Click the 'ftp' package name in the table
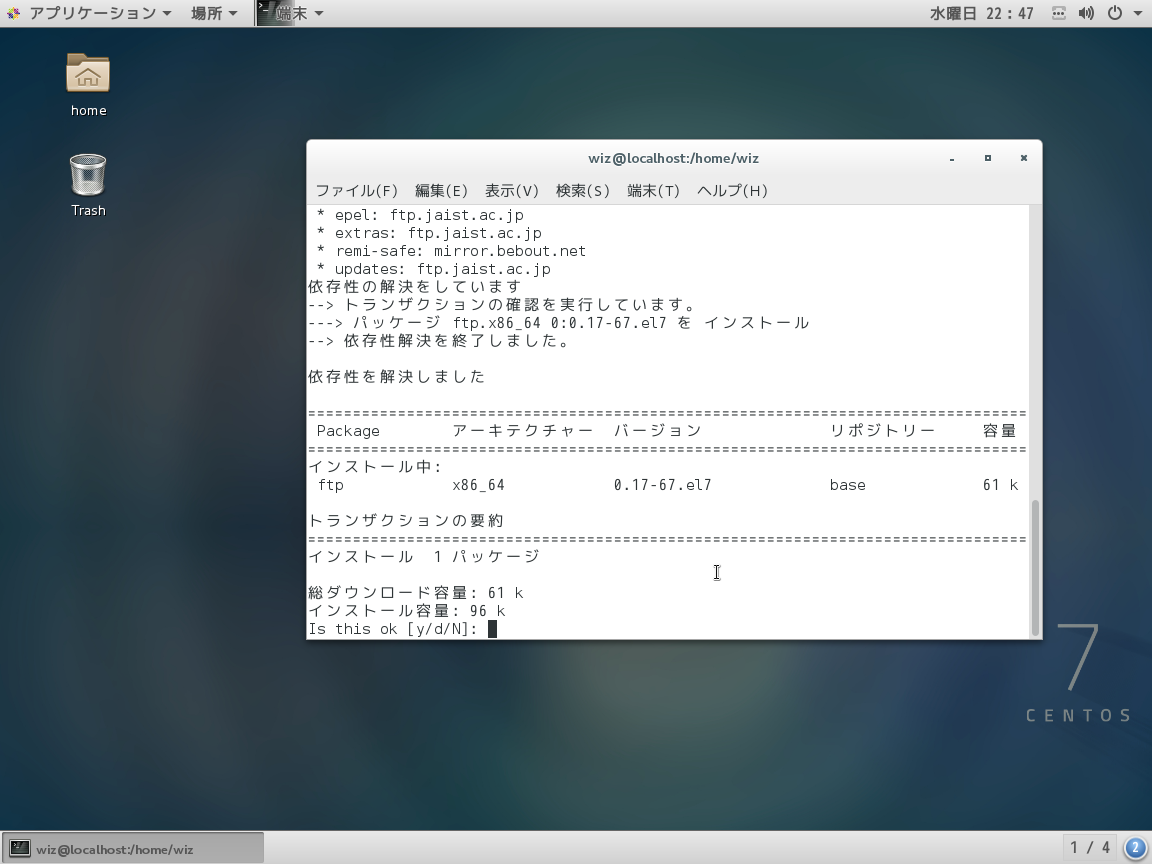 [331, 485]
